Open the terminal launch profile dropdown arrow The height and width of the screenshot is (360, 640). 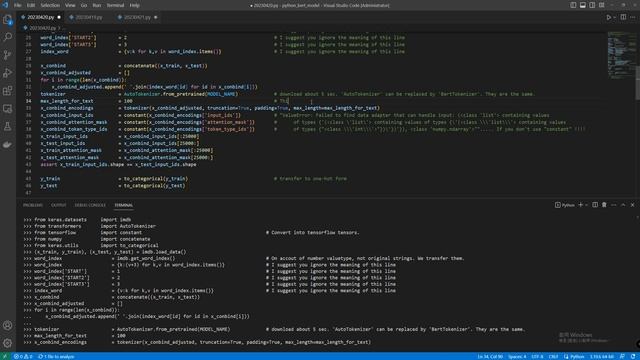coord(587,205)
